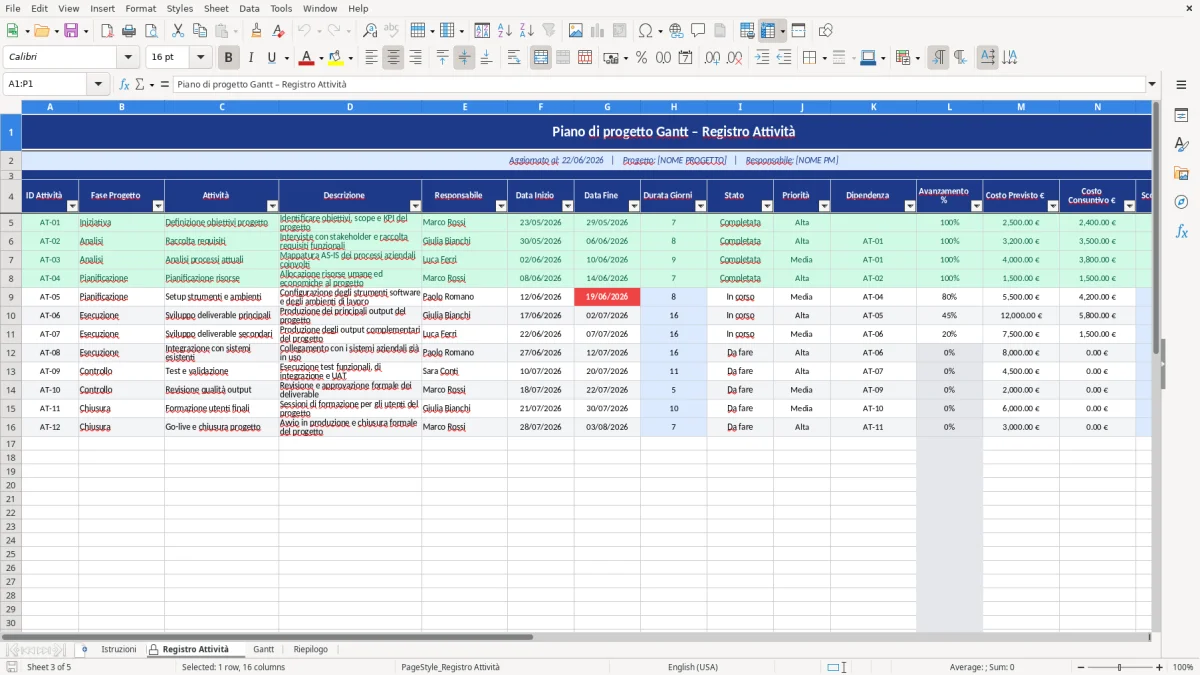Open the sidebar Properties panel icon
Image resolution: width=1200 pixels, height=675 pixels.
[1181, 116]
